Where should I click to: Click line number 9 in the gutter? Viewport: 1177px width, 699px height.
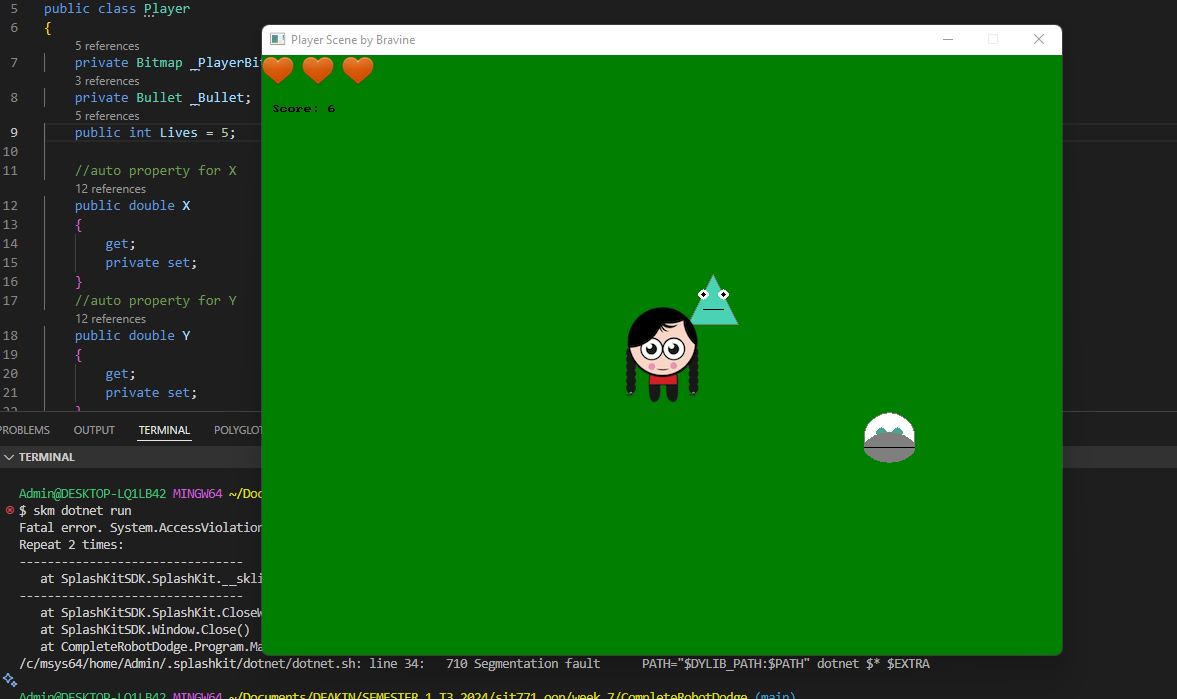pos(12,132)
